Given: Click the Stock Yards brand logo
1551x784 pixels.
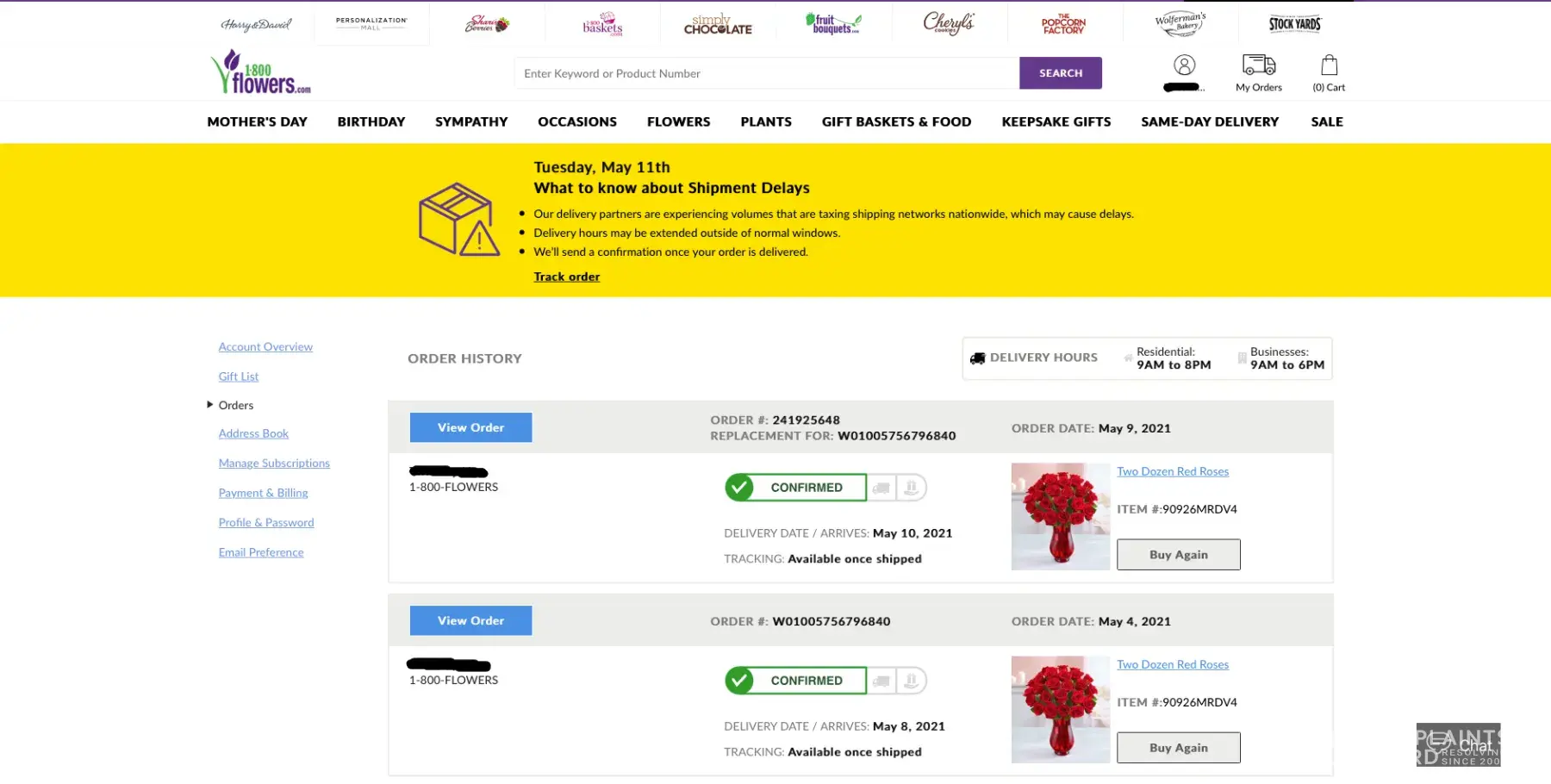Looking at the screenshot, I should coord(1294,24).
